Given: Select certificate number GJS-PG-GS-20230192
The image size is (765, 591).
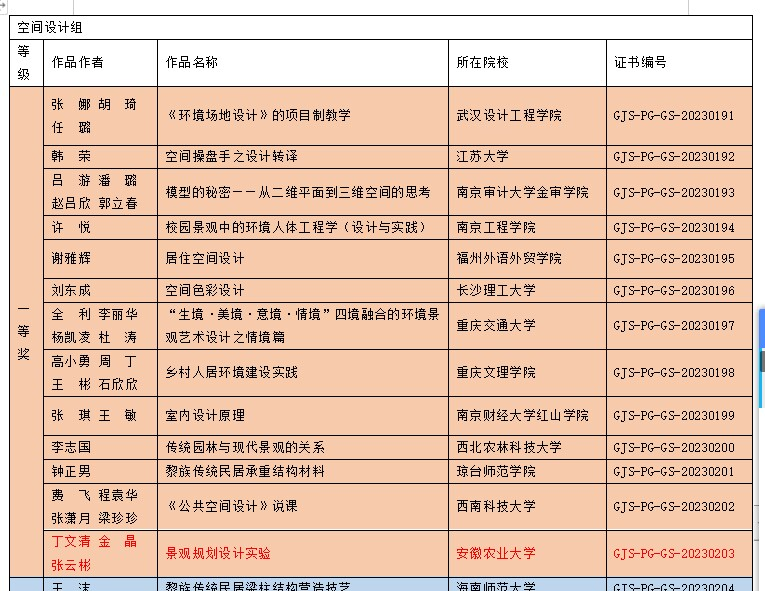Looking at the screenshot, I should (673, 157).
